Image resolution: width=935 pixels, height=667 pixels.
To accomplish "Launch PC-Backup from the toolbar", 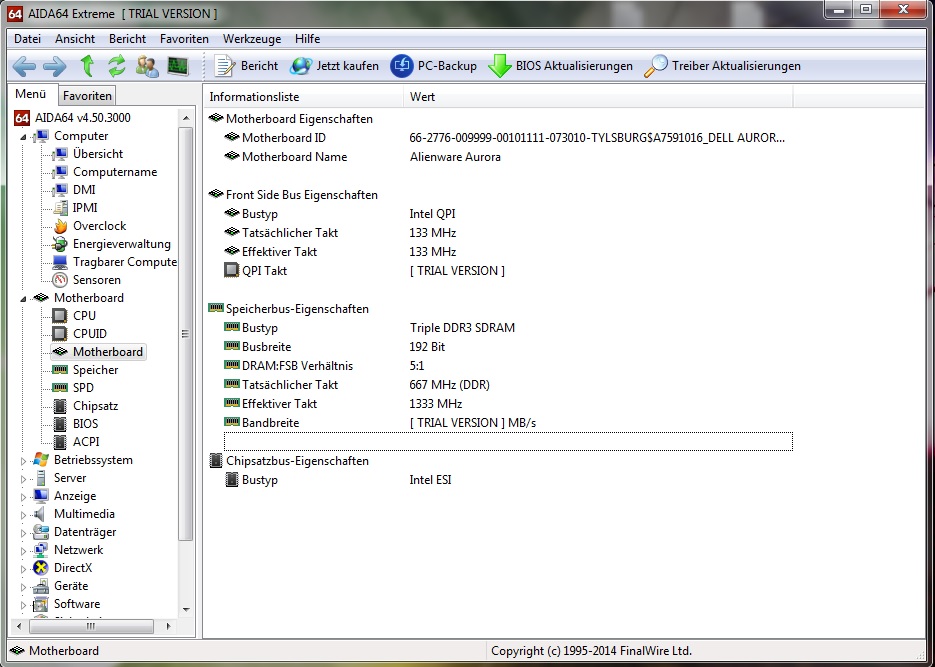I will click(434, 66).
